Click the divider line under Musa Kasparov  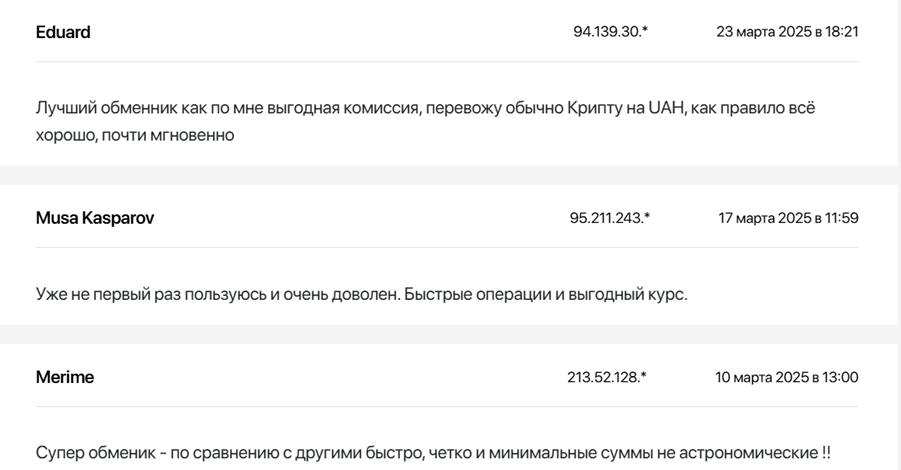pos(447,248)
